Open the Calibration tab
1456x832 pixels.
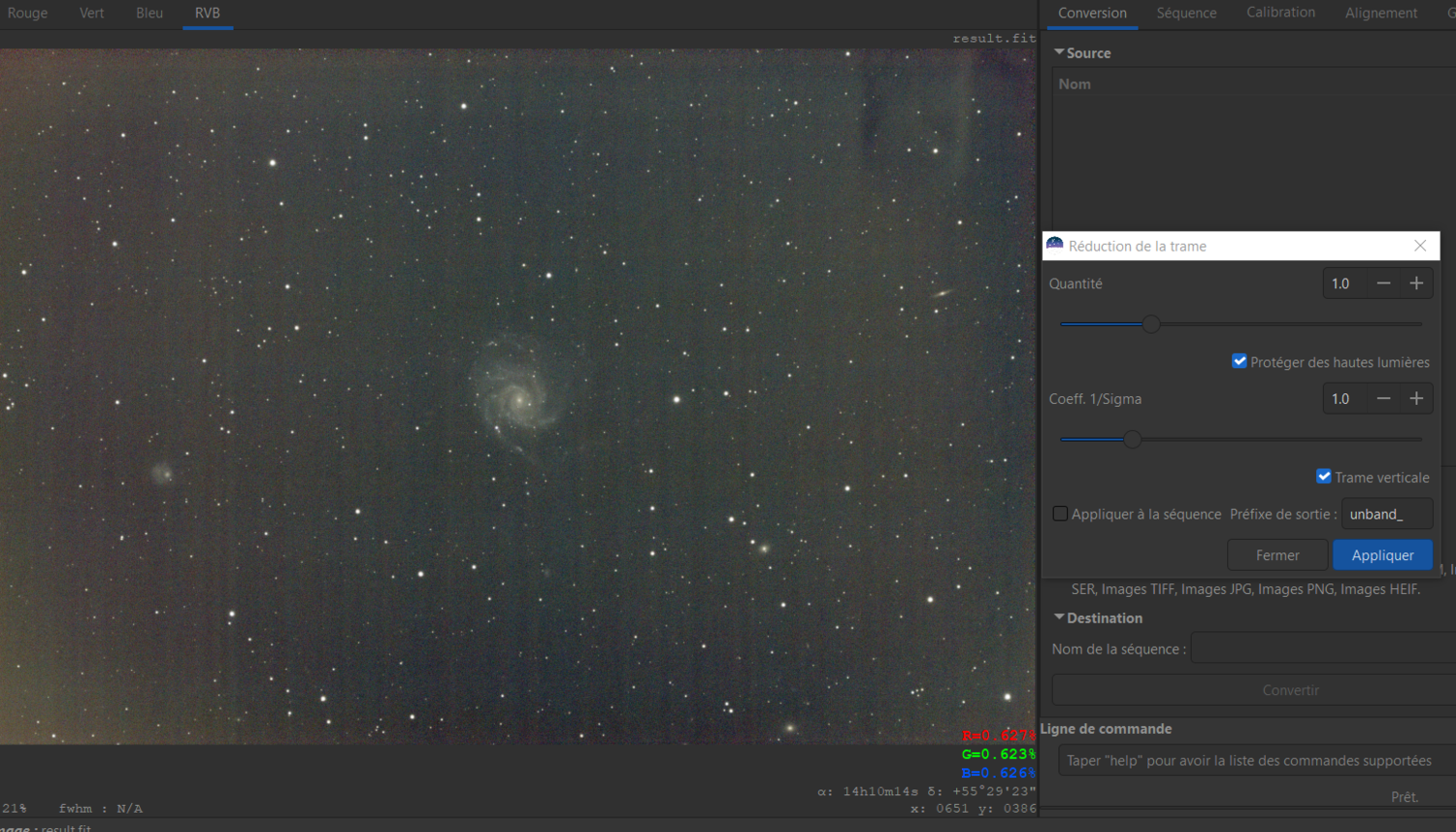pos(1280,14)
